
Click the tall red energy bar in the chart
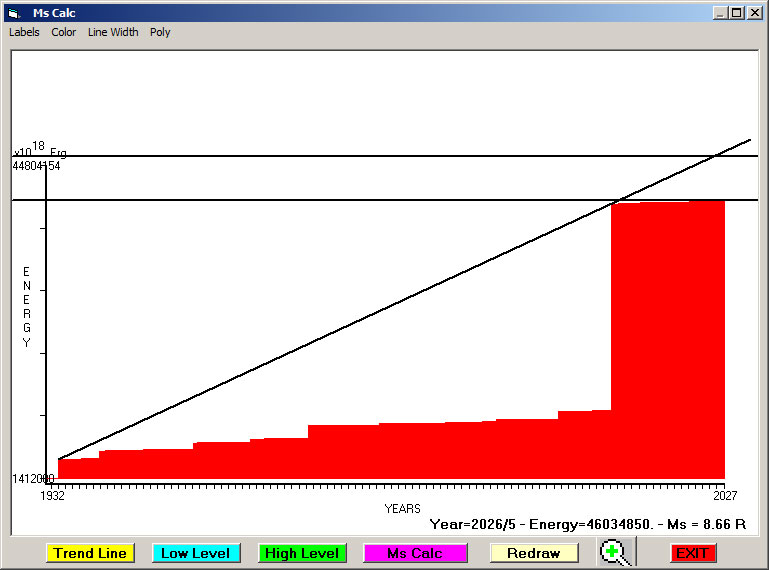click(x=667, y=340)
